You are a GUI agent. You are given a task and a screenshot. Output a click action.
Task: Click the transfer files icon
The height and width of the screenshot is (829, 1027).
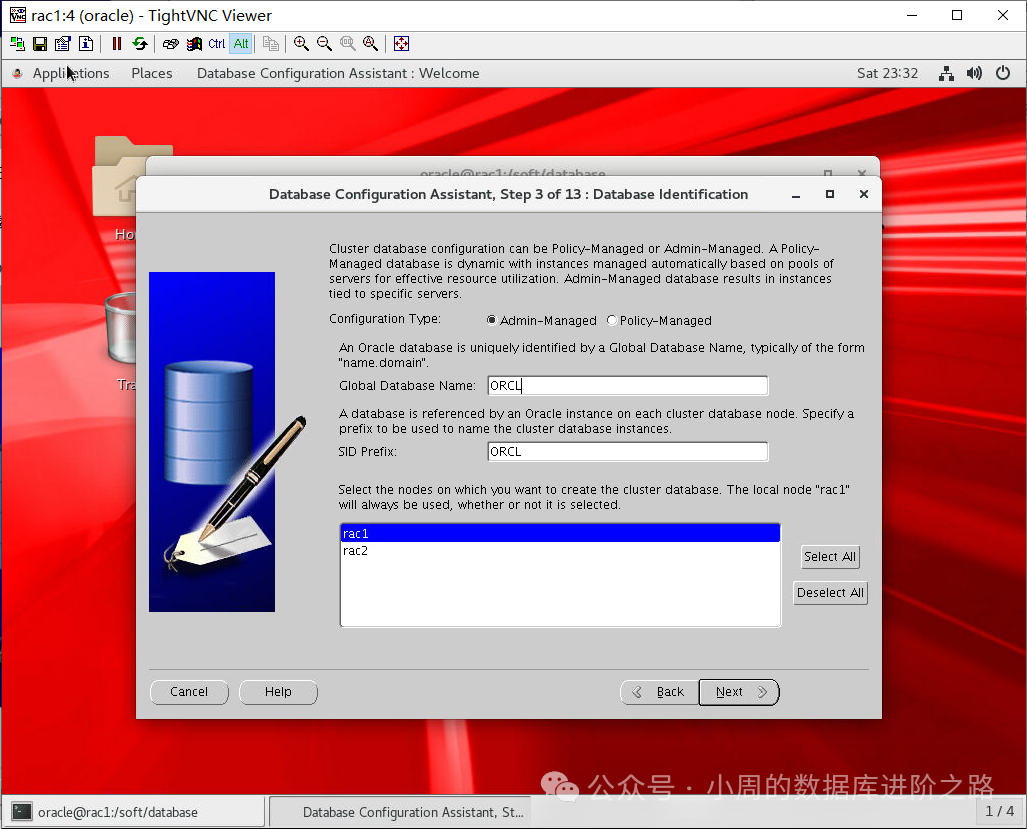pos(271,44)
